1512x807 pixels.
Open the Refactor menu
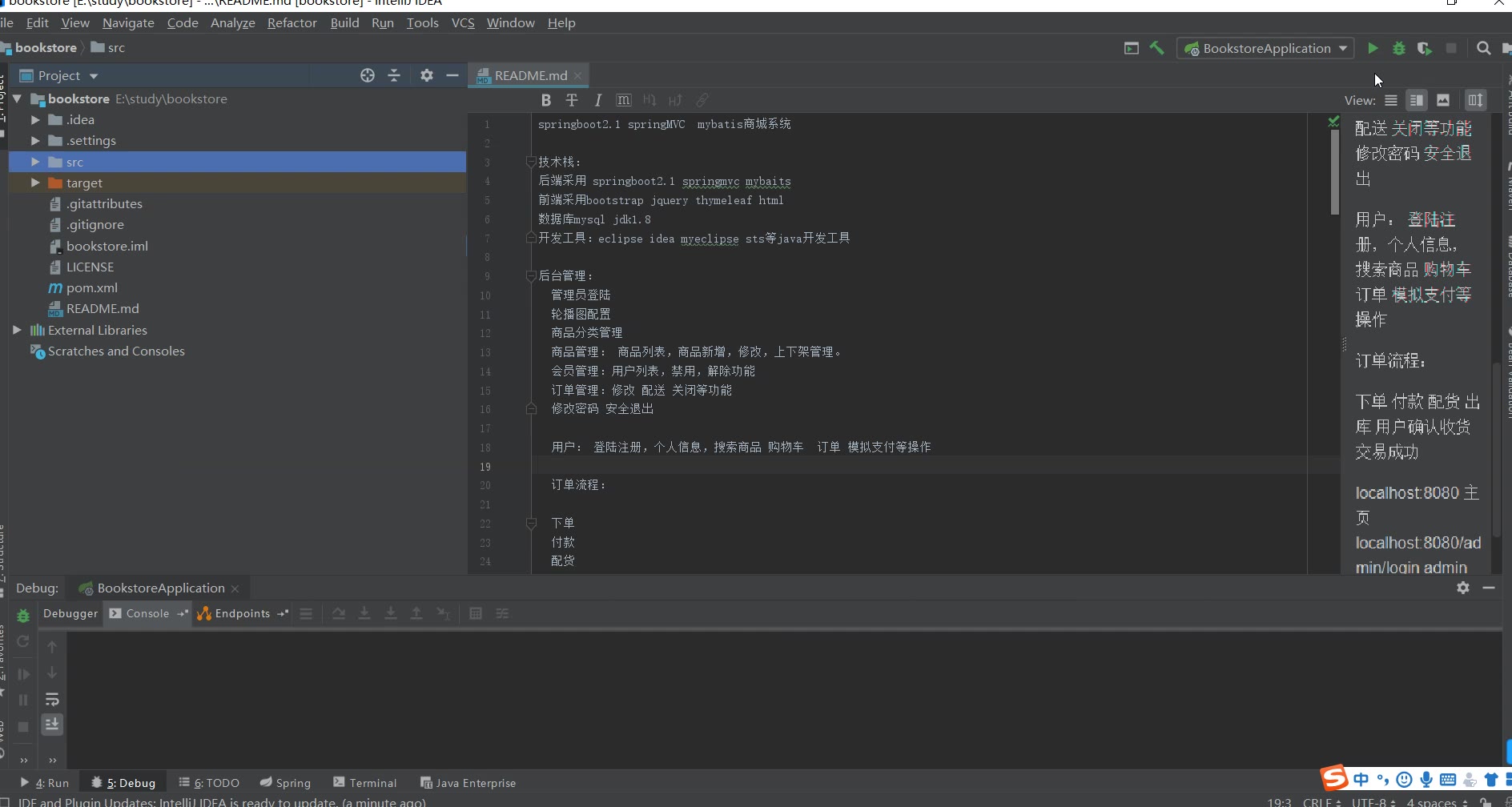(292, 23)
